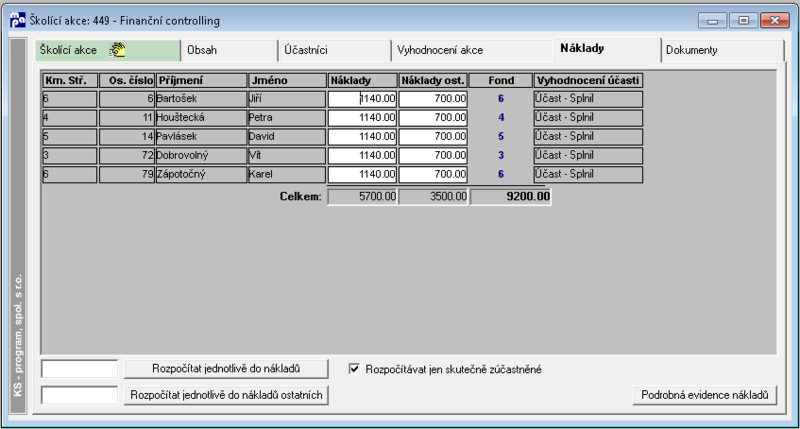Click Os. číslo cell 11
Image resolution: width=800 pixels, height=429 pixels.
(x=127, y=118)
